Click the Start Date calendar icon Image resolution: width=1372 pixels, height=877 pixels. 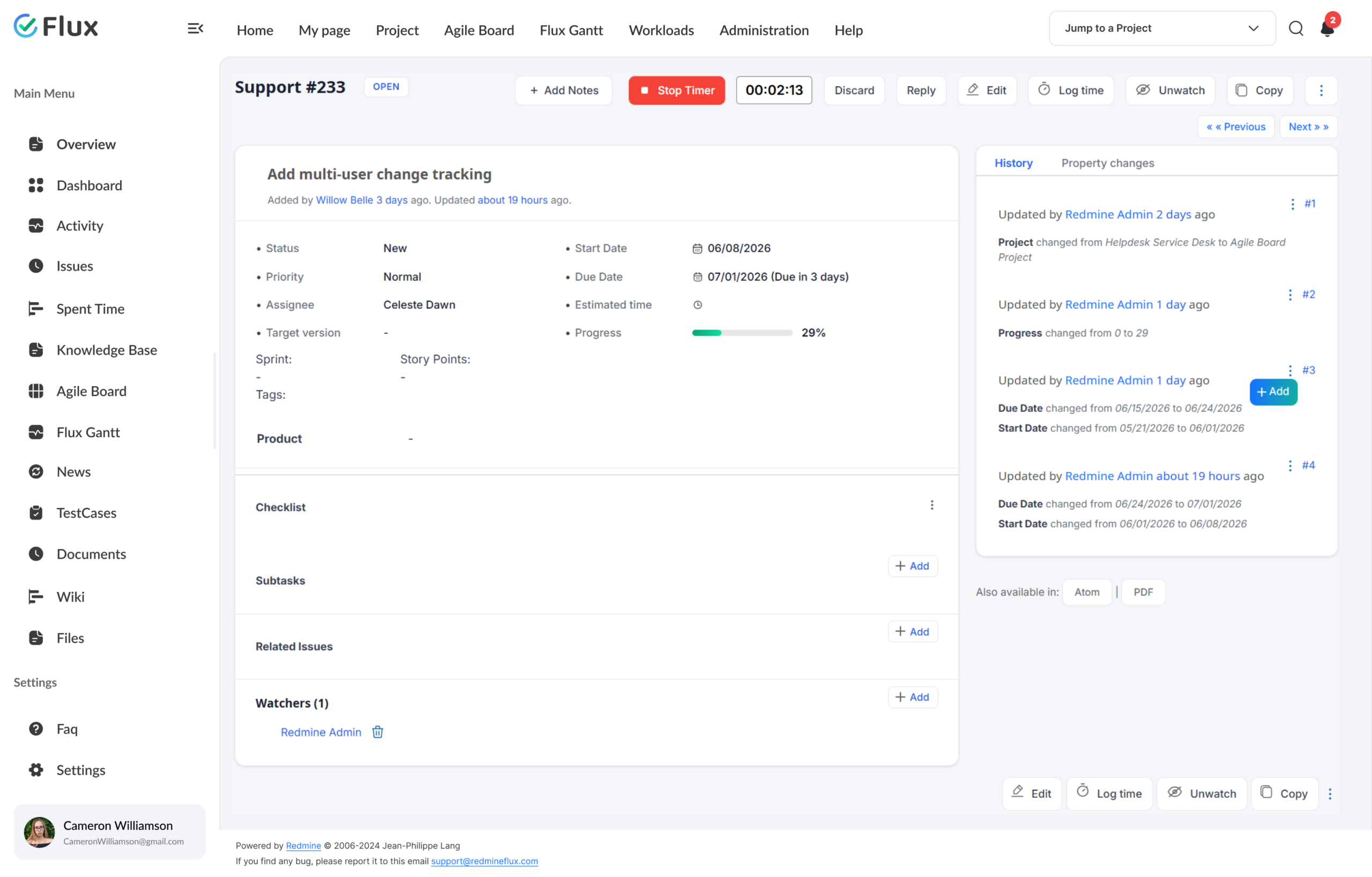click(x=697, y=248)
